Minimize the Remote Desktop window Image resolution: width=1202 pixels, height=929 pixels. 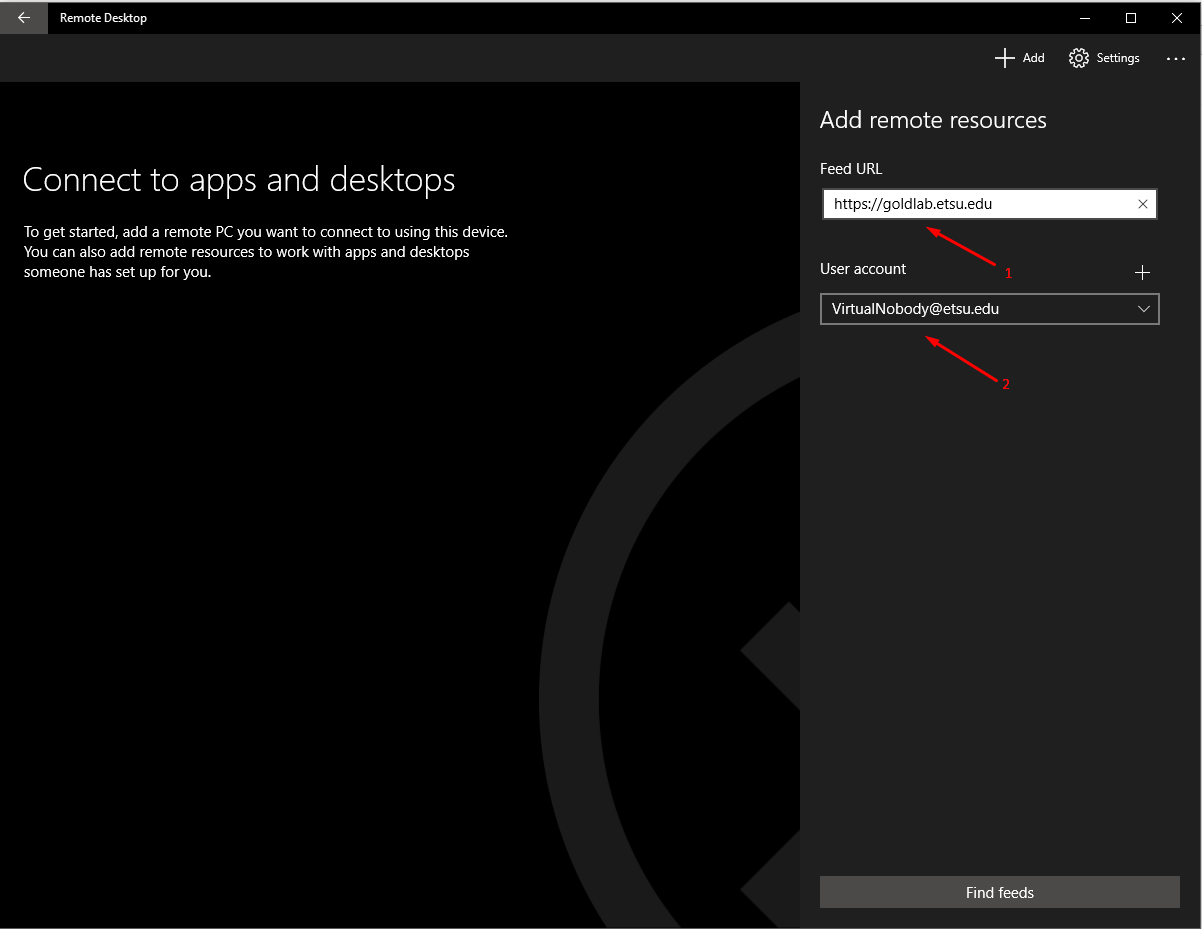[x=1085, y=18]
